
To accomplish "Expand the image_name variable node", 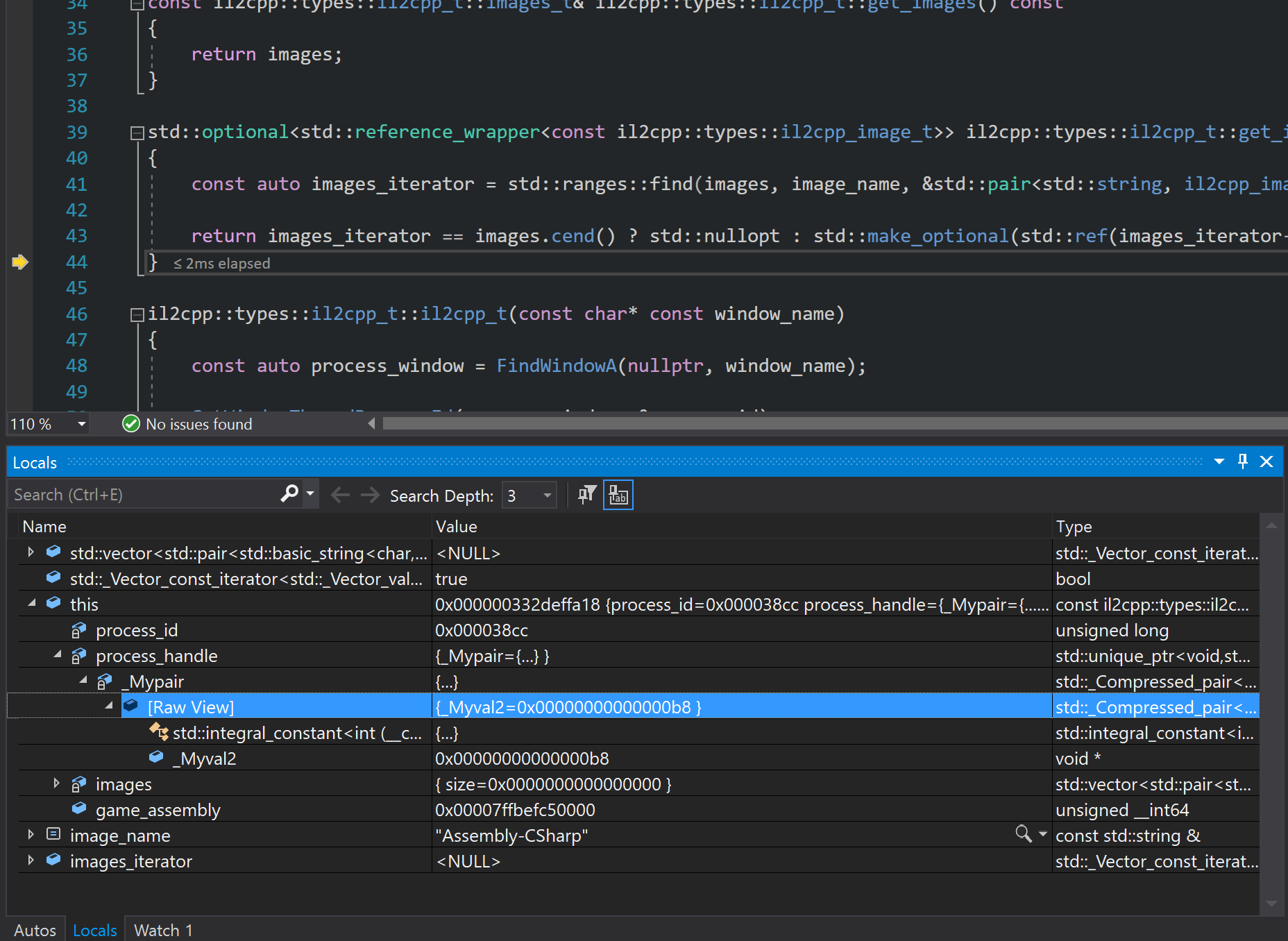I will 31,835.
